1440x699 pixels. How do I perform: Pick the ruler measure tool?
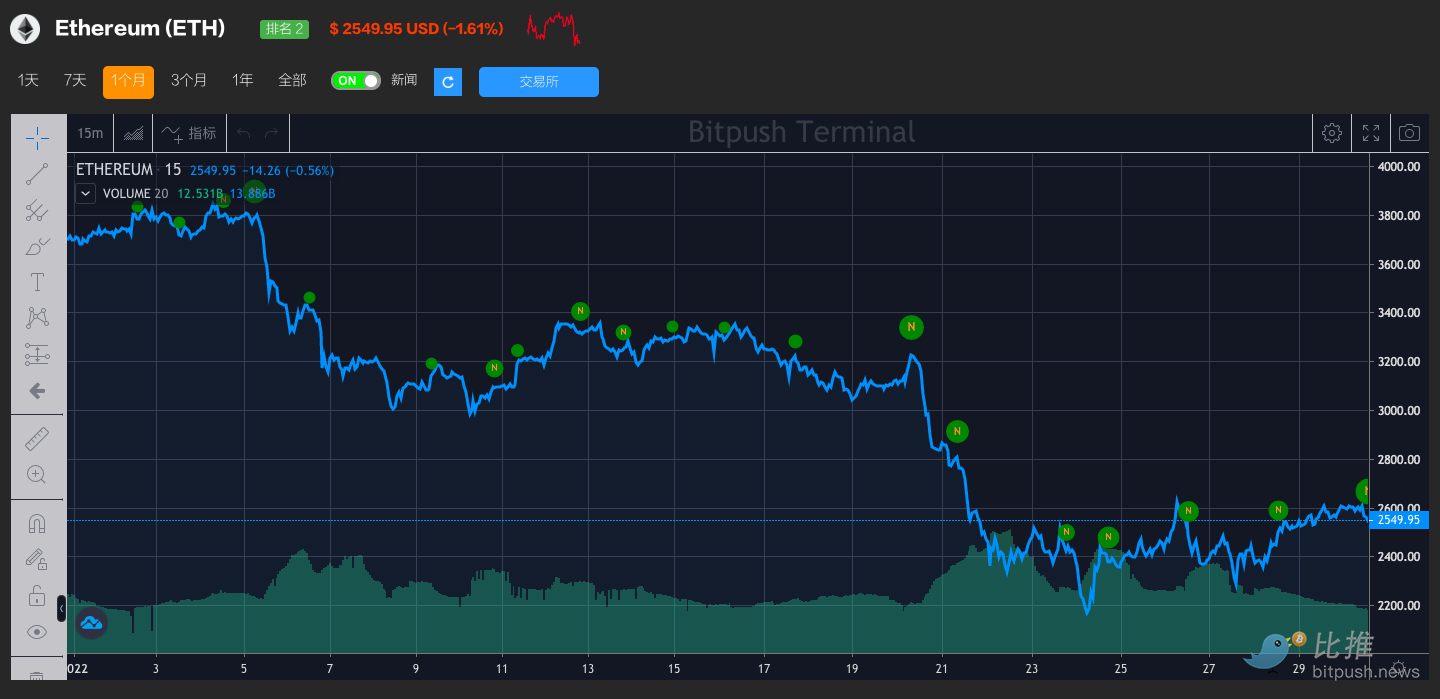tap(37, 438)
